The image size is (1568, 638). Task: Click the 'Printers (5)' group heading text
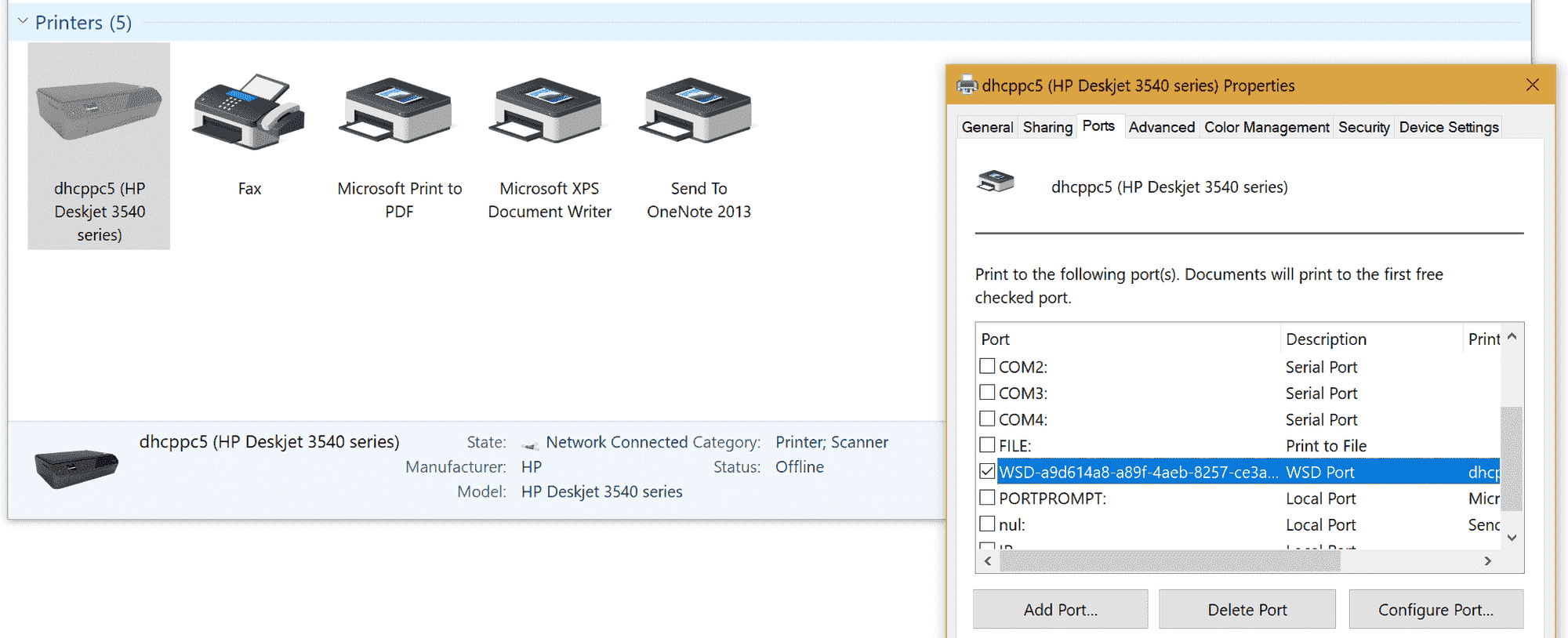point(83,22)
